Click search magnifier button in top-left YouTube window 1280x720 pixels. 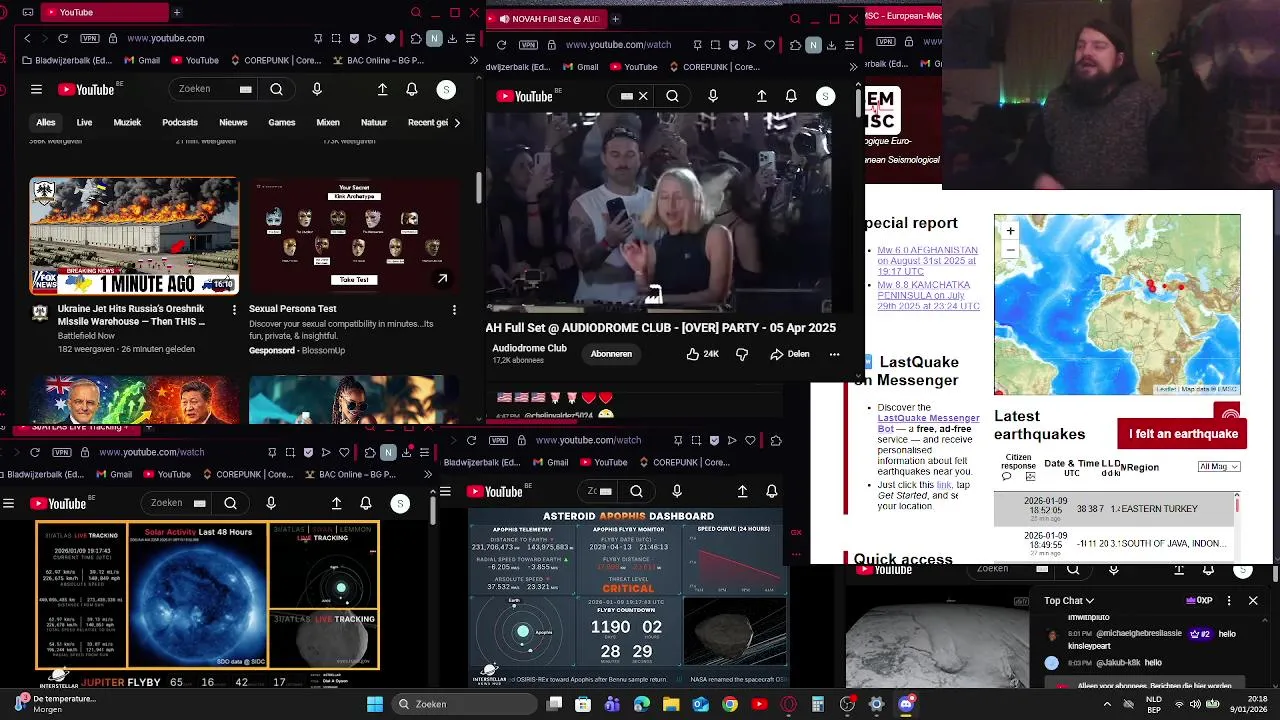coord(276,89)
